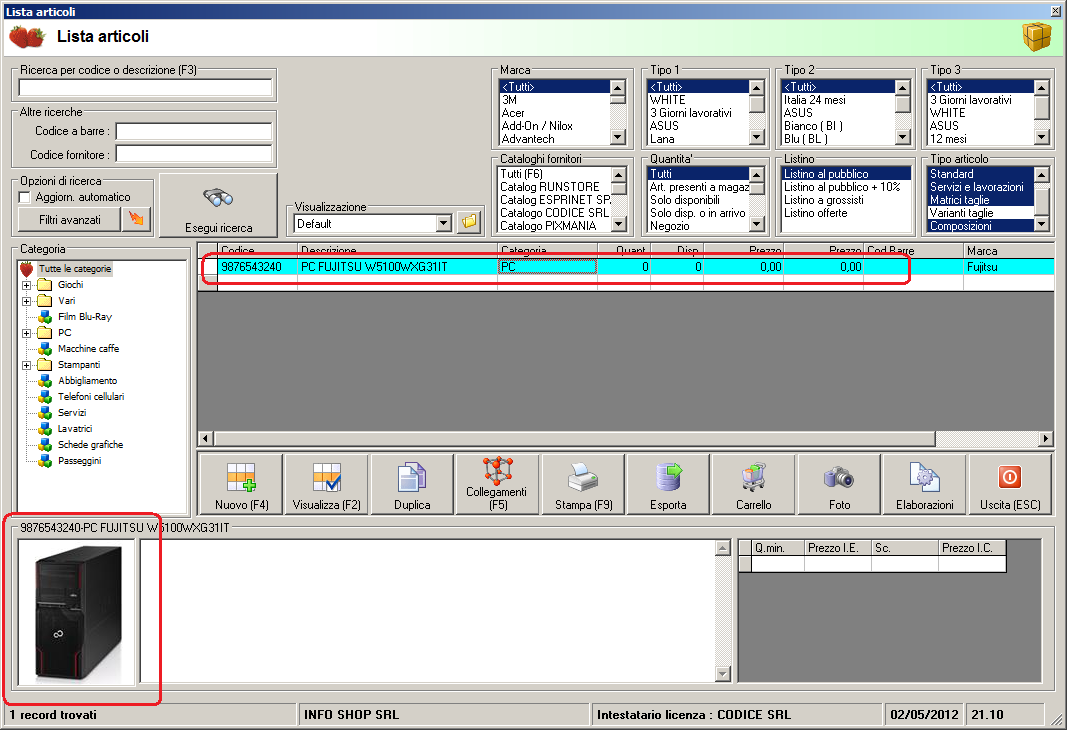Select 12 mesi in Tipo 3
Image resolution: width=1067 pixels, height=730 pixels.
point(981,139)
